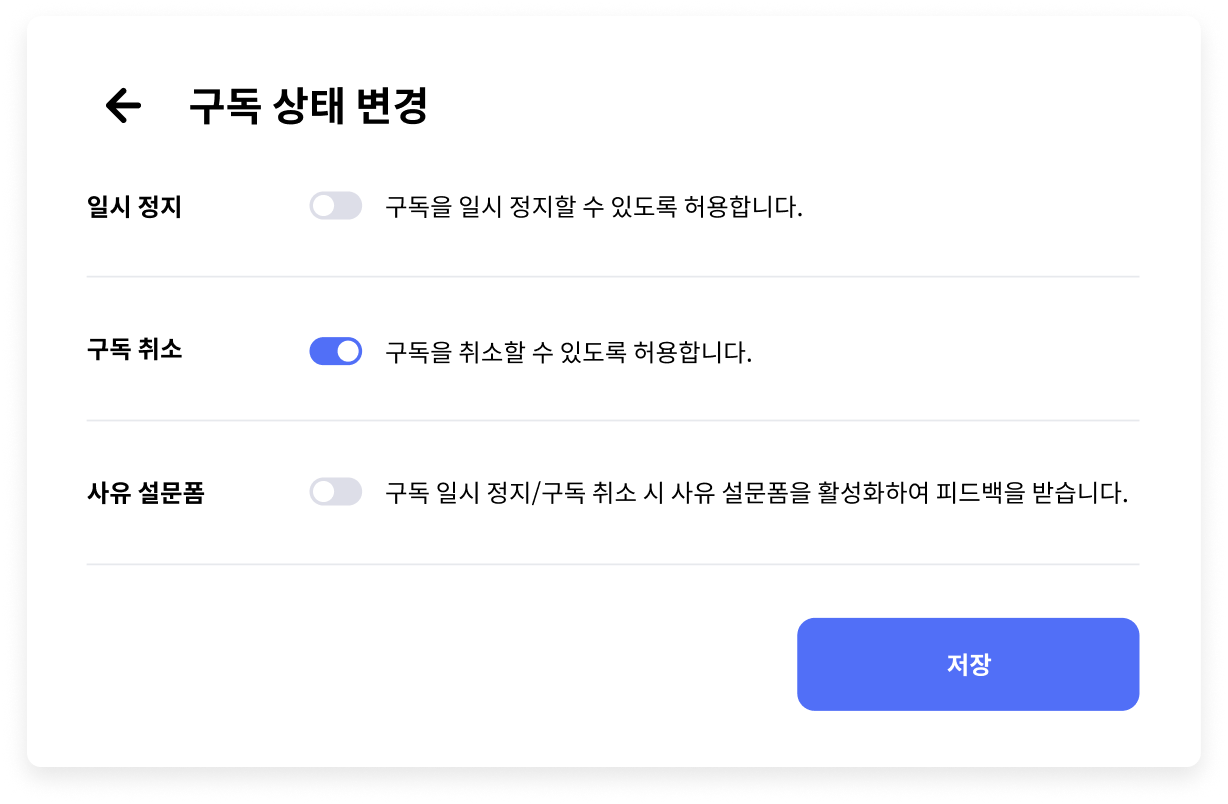Select the 일시 정지 row label
The width and height of the screenshot is (1228, 804).
(134, 208)
